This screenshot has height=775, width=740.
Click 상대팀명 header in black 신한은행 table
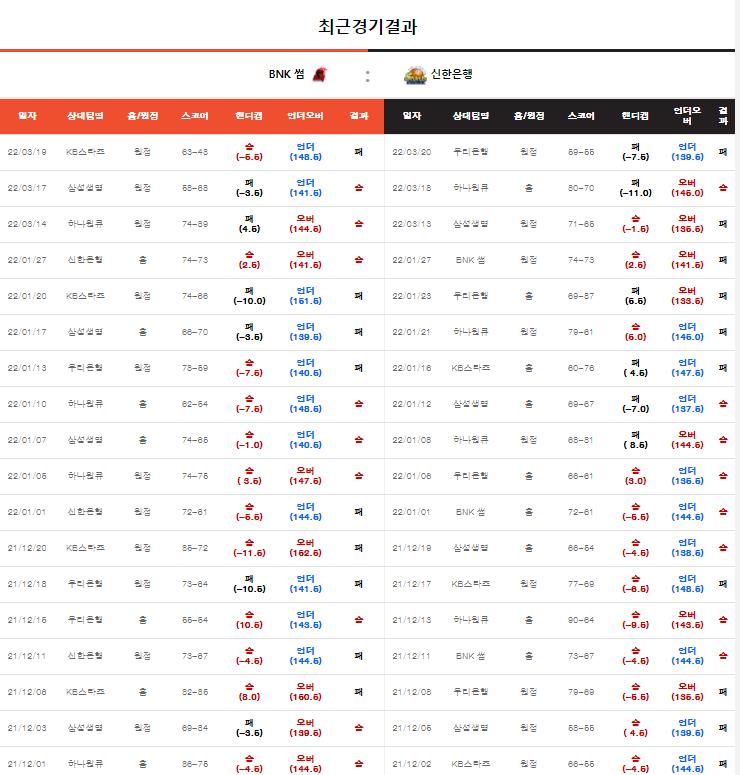coord(471,116)
